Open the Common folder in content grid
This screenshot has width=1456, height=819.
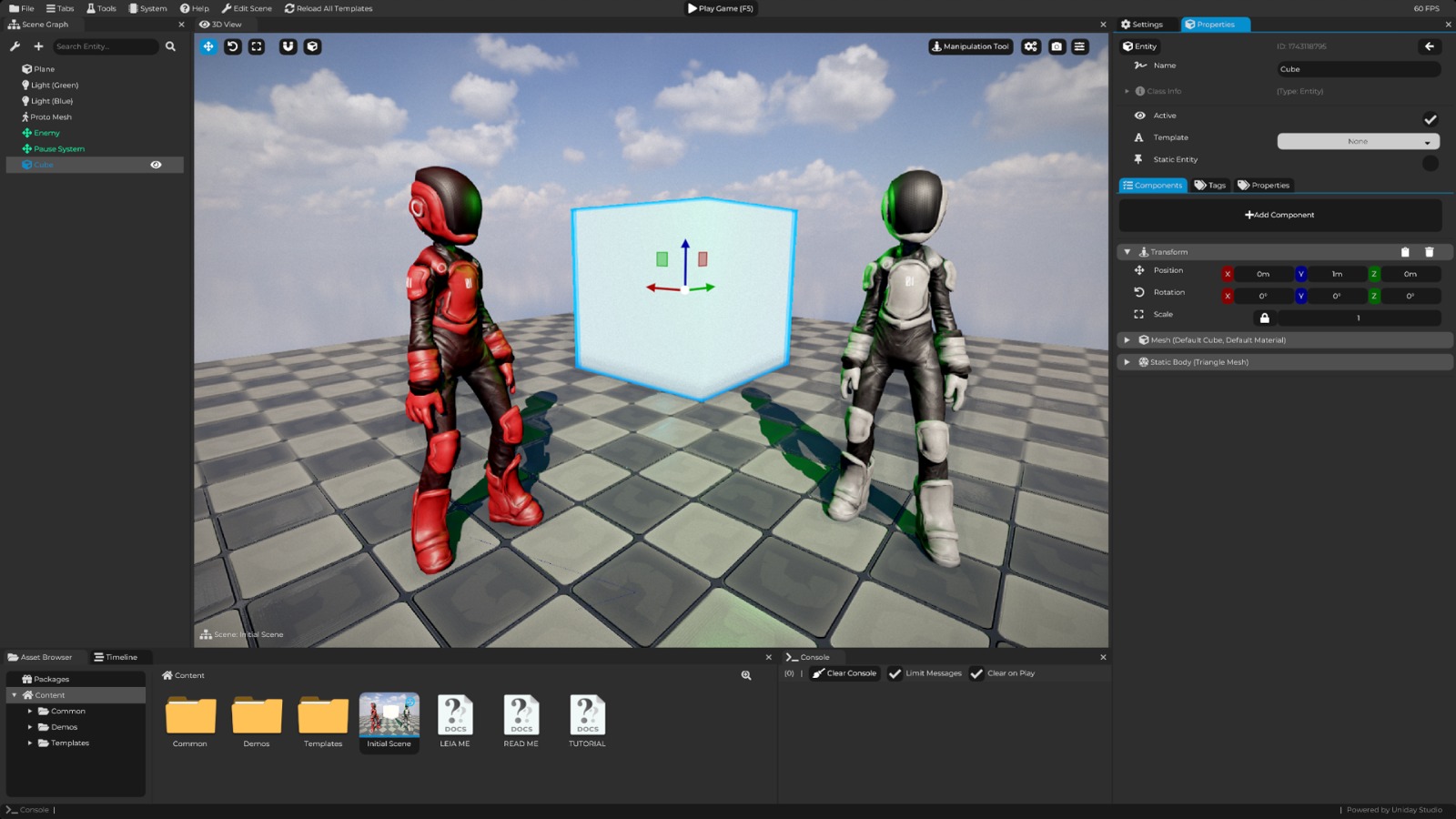coord(190,722)
